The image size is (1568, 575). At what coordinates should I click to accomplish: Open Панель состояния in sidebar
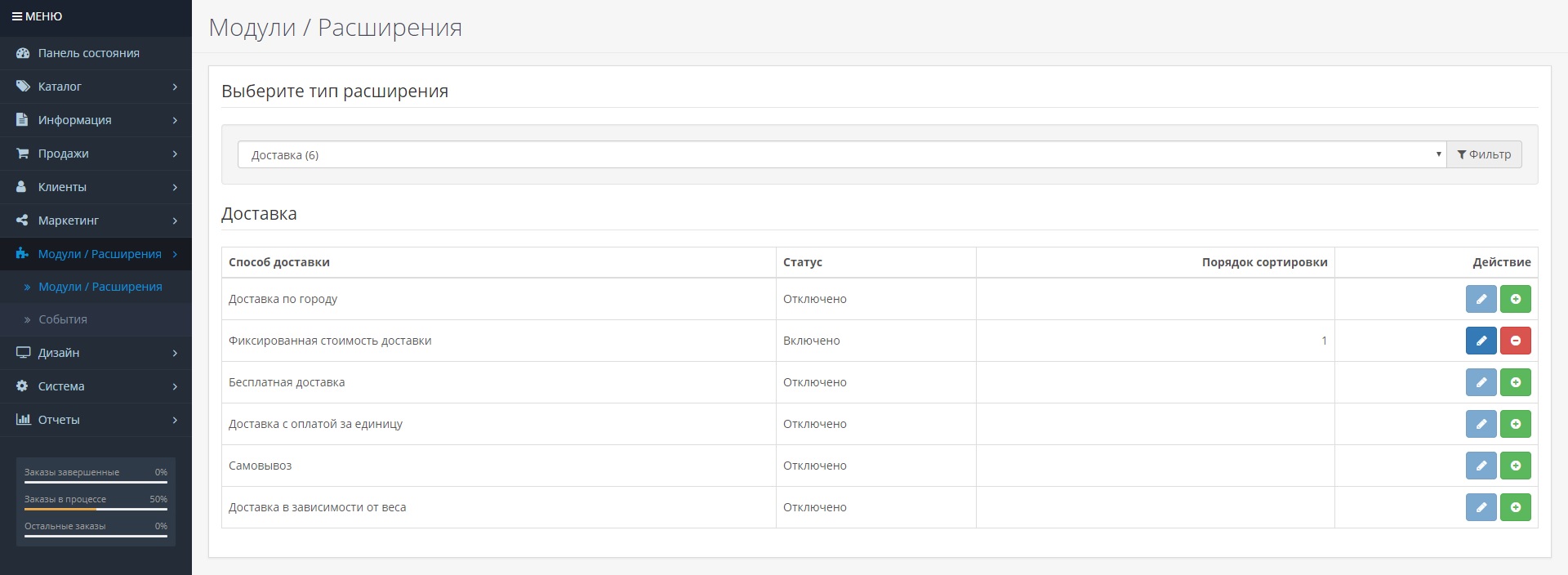(x=88, y=53)
